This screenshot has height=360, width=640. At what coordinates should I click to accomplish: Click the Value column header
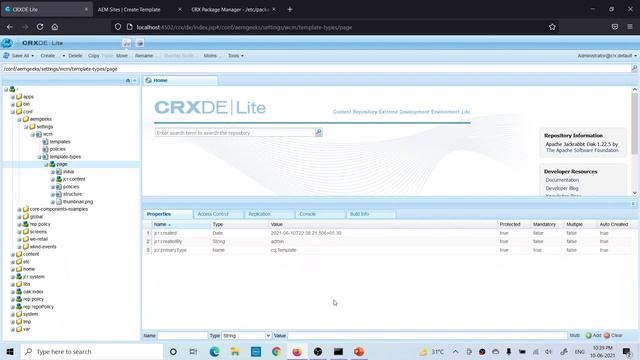[383, 224]
